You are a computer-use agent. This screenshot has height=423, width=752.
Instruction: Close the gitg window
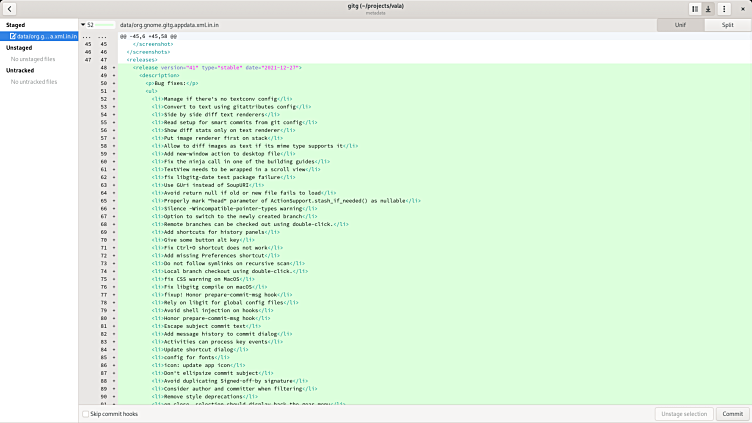(740, 9)
